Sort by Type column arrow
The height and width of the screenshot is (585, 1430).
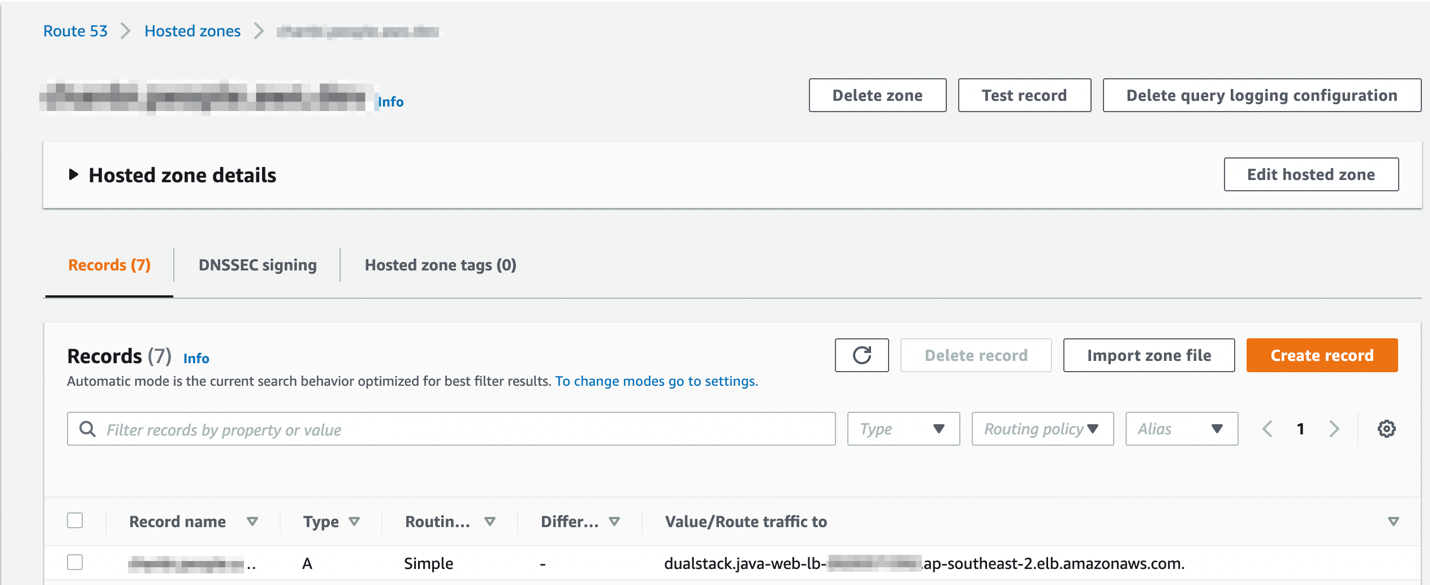pyautogui.click(x=354, y=522)
